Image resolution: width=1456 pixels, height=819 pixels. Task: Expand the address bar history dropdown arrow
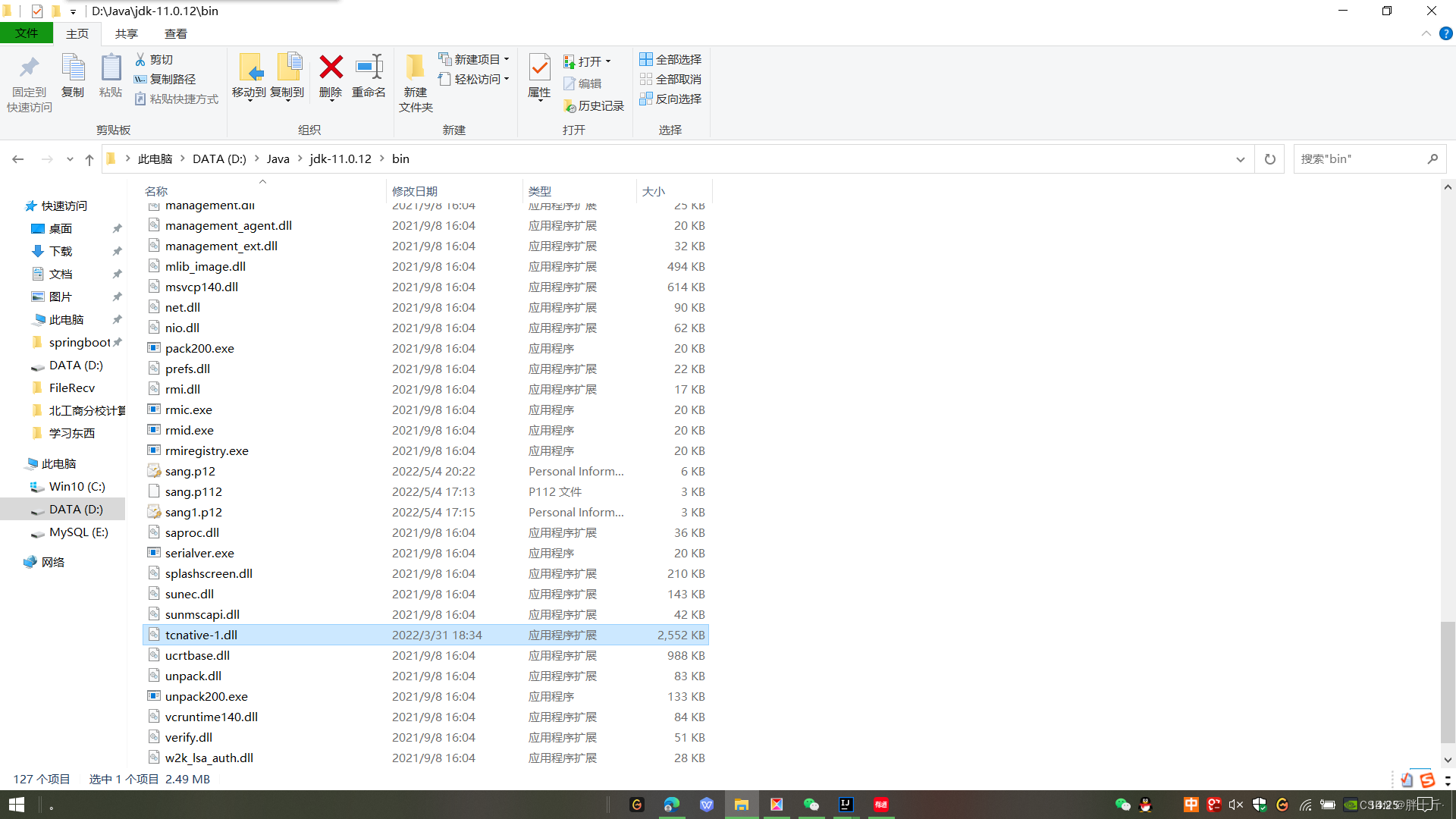[x=1240, y=159]
